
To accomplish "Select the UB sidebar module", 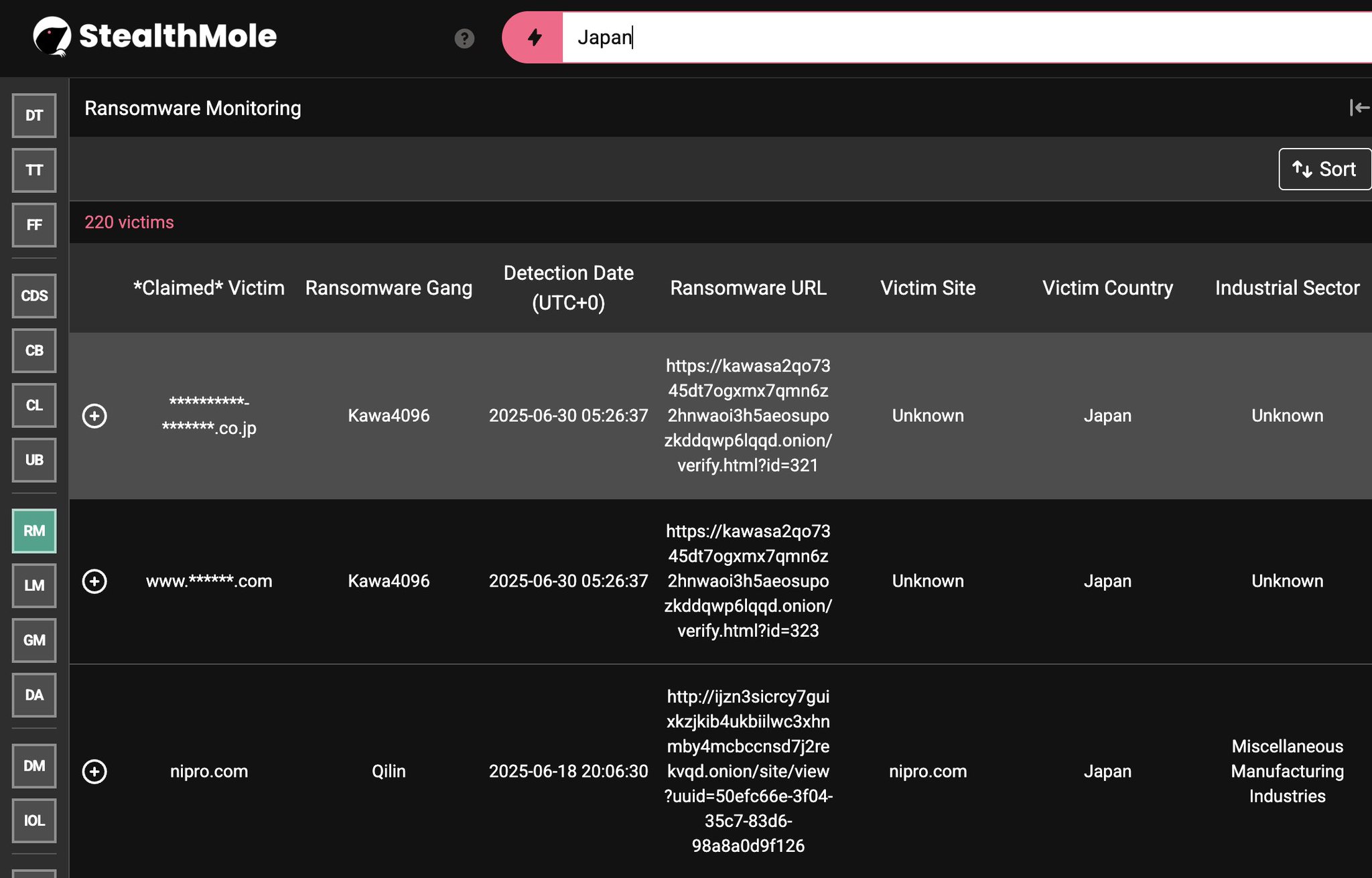I will pos(34,460).
